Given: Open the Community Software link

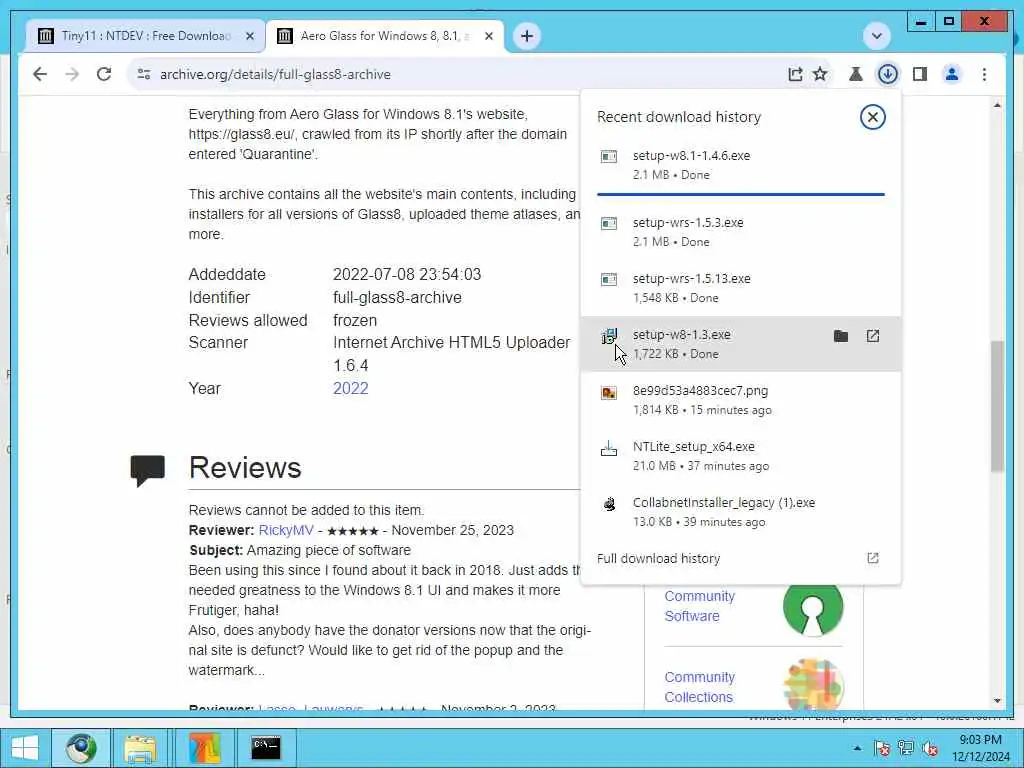Looking at the screenshot, I should 699,606.
